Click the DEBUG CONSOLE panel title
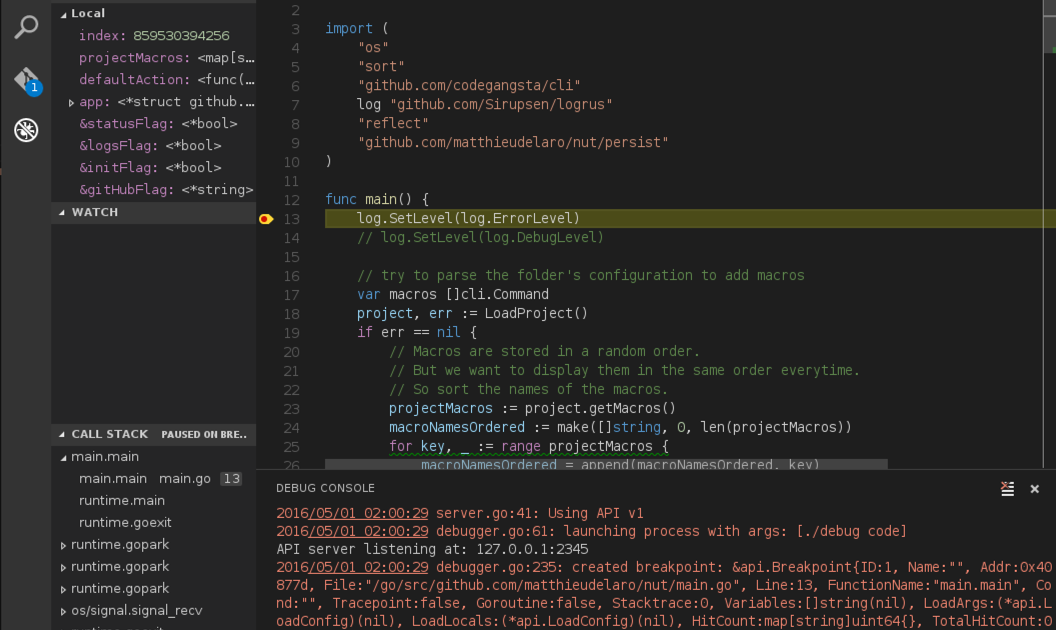The width and height of the screenshot is (1056, 630). pyautogui.click(x=325, y=488)
